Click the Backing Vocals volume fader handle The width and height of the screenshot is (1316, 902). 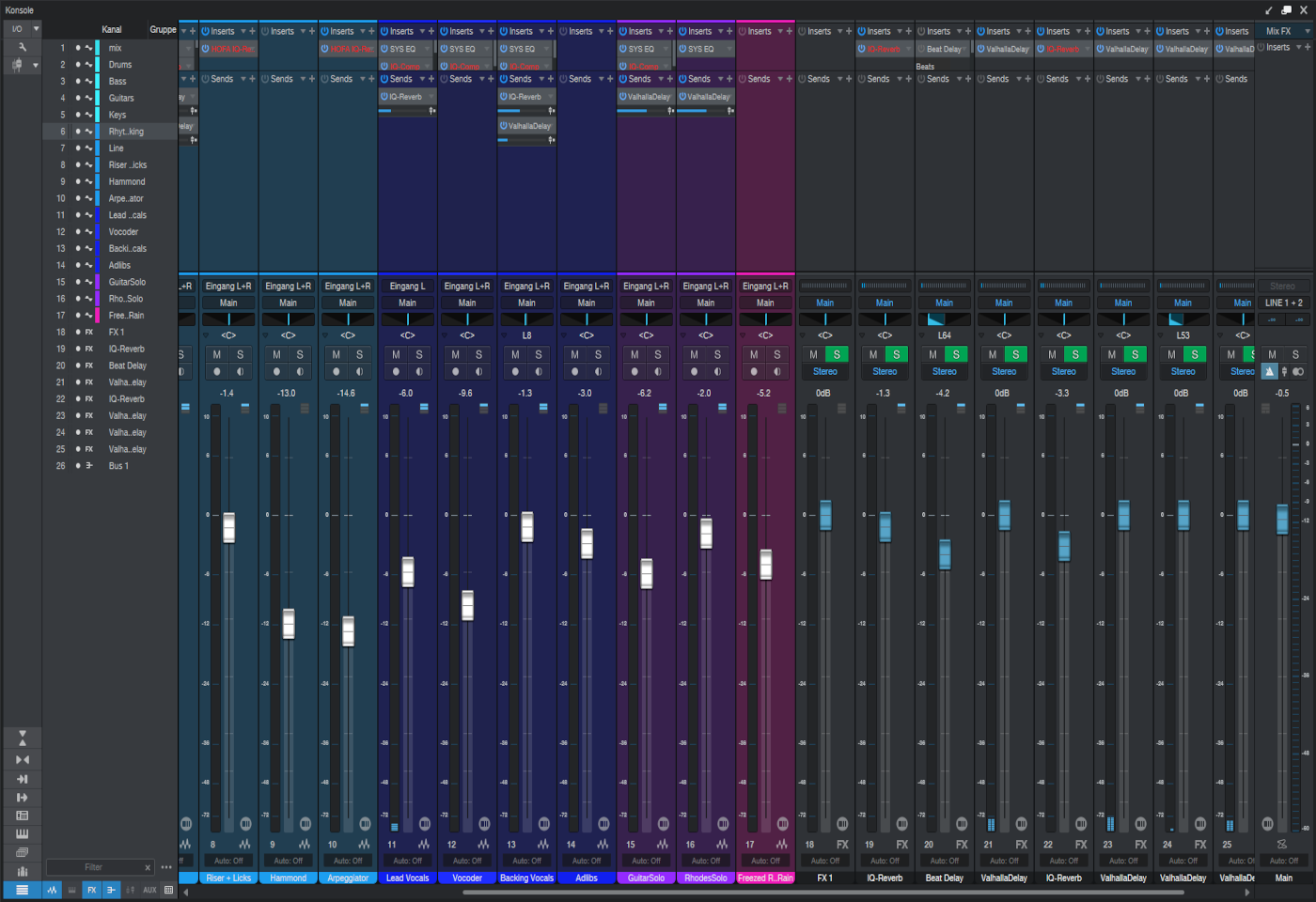pyautogui.click(x=527, y=526)
